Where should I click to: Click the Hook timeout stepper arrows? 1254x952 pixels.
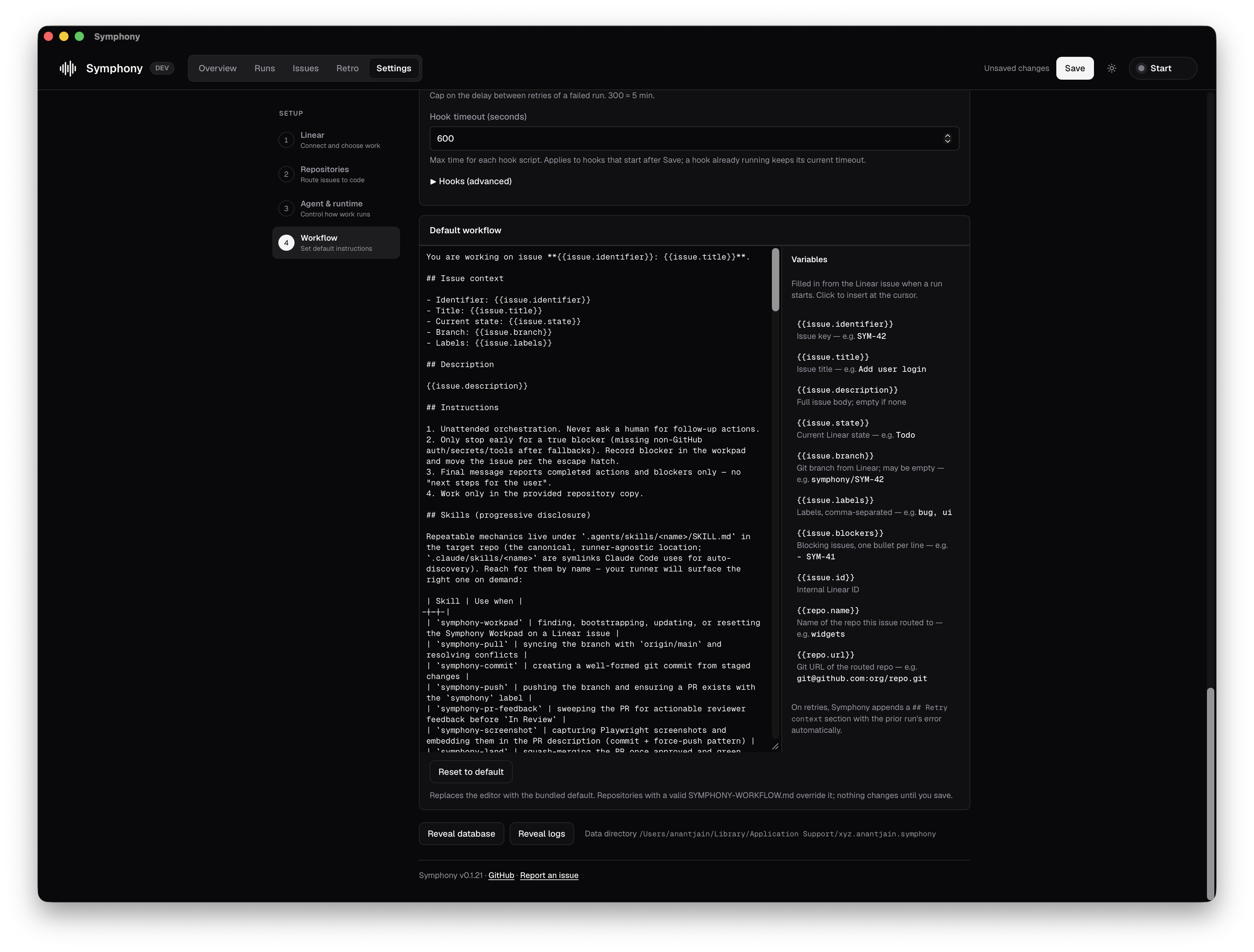(x=947, y=138)
